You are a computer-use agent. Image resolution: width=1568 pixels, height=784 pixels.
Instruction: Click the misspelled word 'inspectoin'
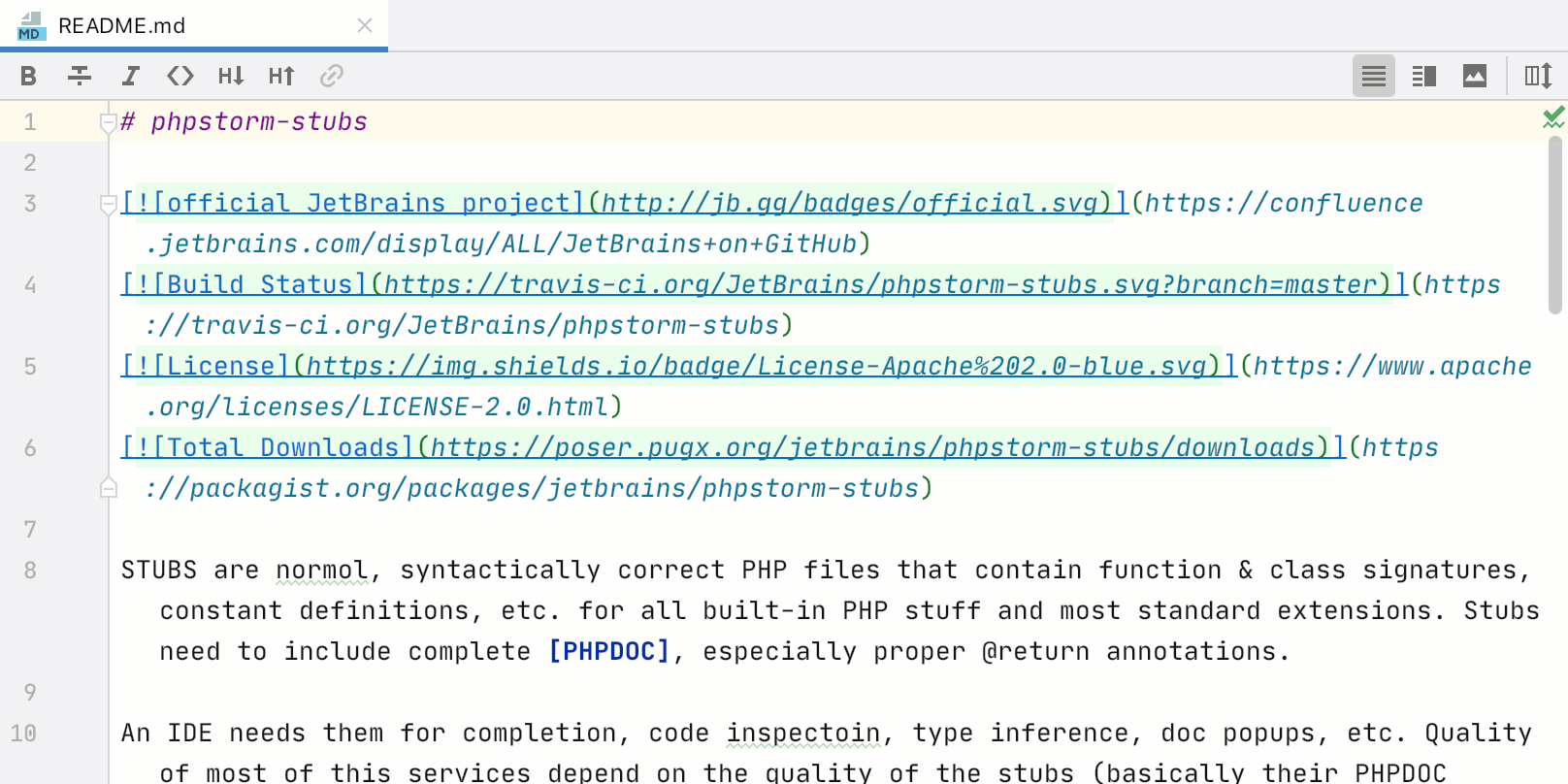tap(803, 733)
